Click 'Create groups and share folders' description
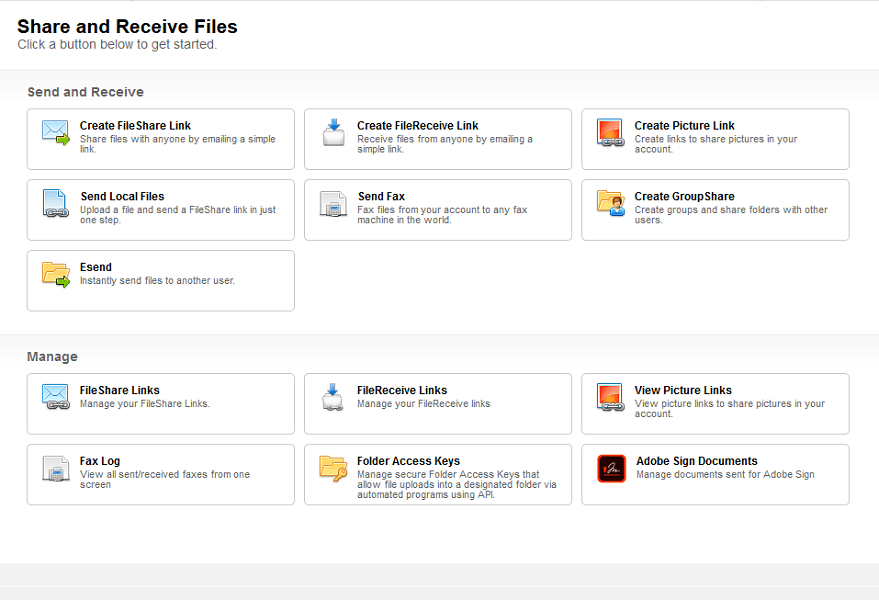The height and width of the screenshot is (600, 879). (731, 215)
